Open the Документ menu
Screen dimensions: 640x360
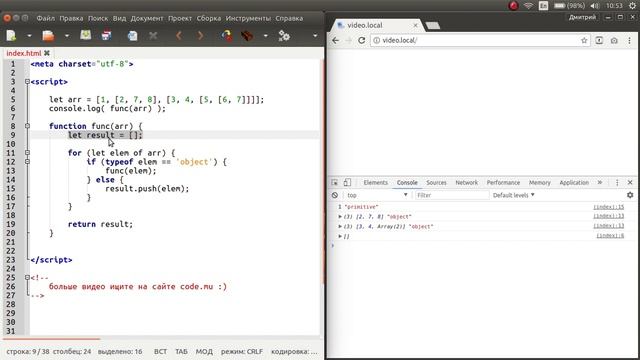tap(147, 18)
